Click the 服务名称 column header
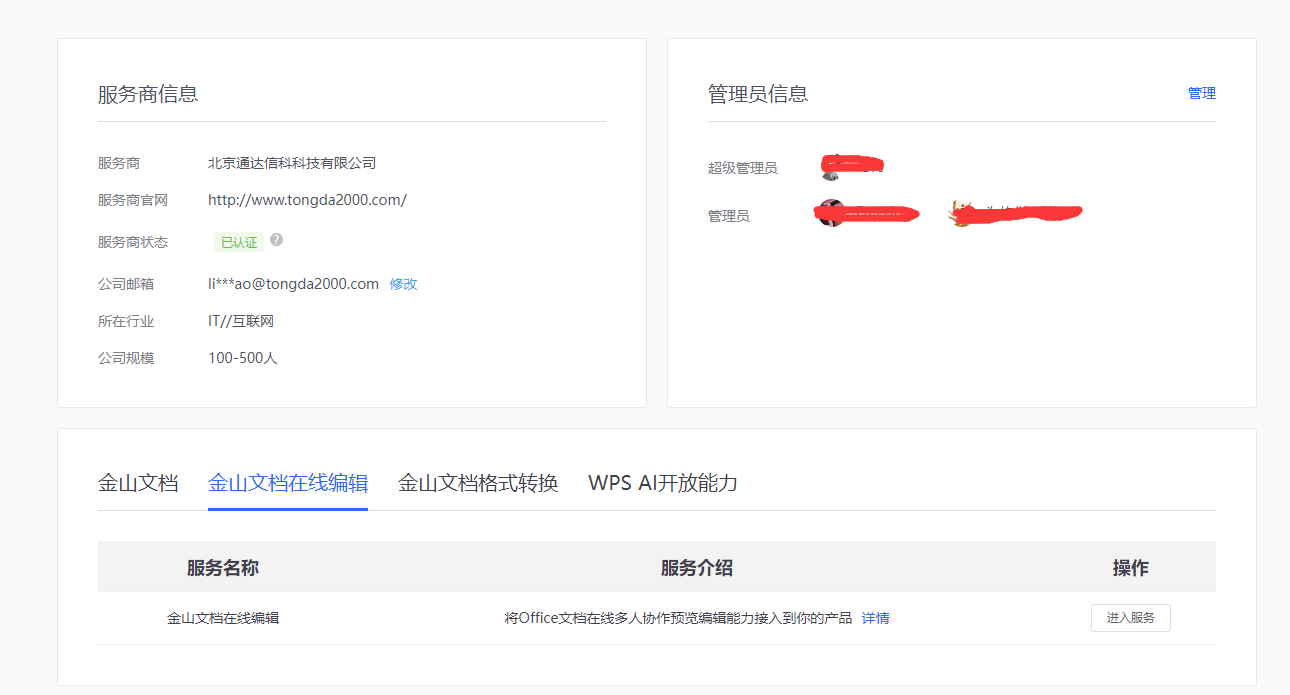1290x695 pixels. pos(223,568)
